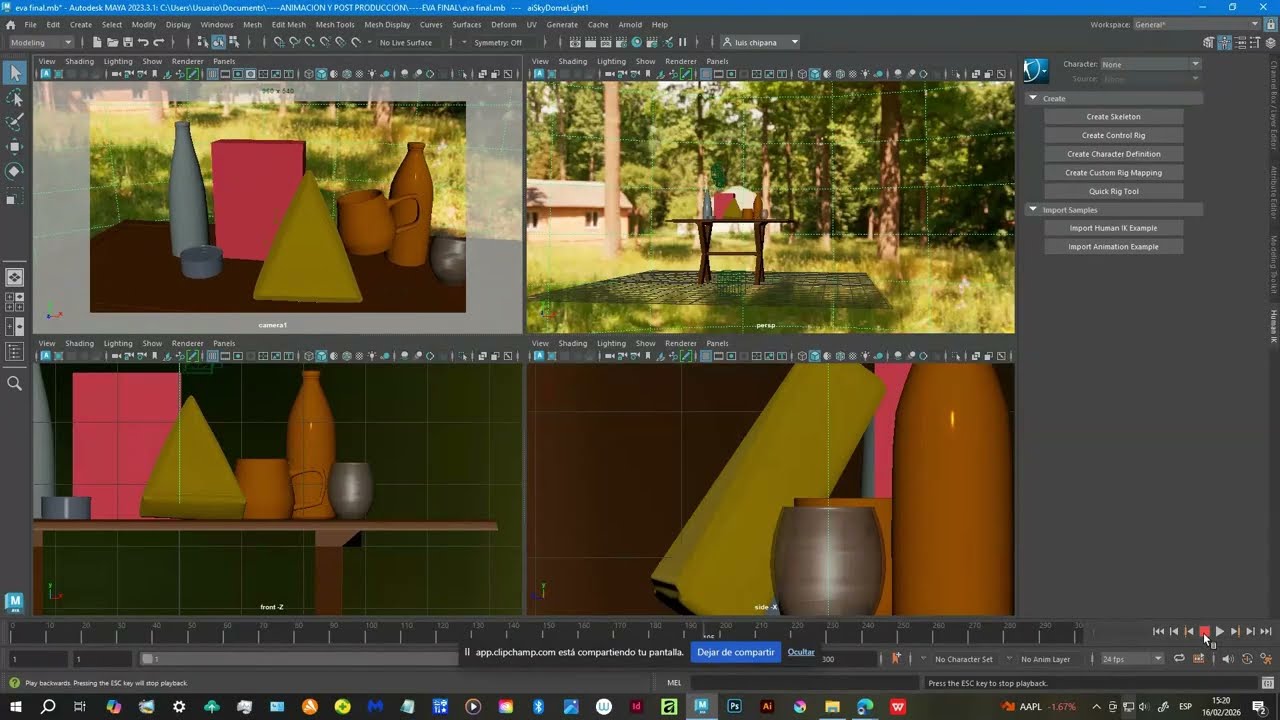Open the Character None dropdown
Viewport: 1280px width, 720px height.
click(1150, 64)
